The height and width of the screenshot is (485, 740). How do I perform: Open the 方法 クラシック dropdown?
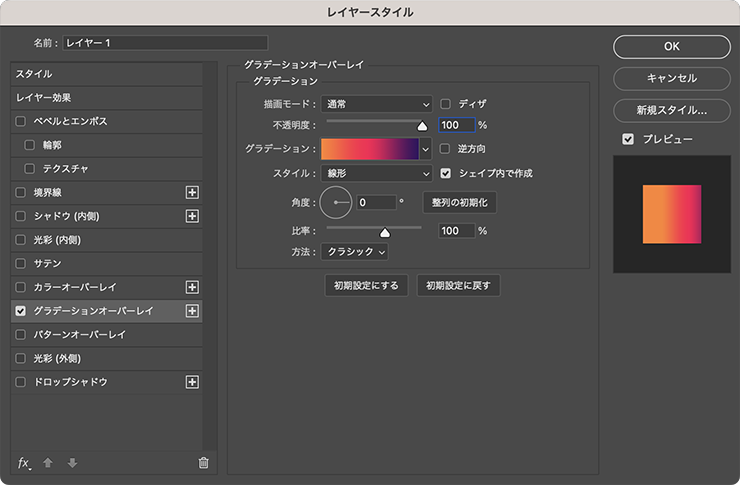[x=354, y=252]
